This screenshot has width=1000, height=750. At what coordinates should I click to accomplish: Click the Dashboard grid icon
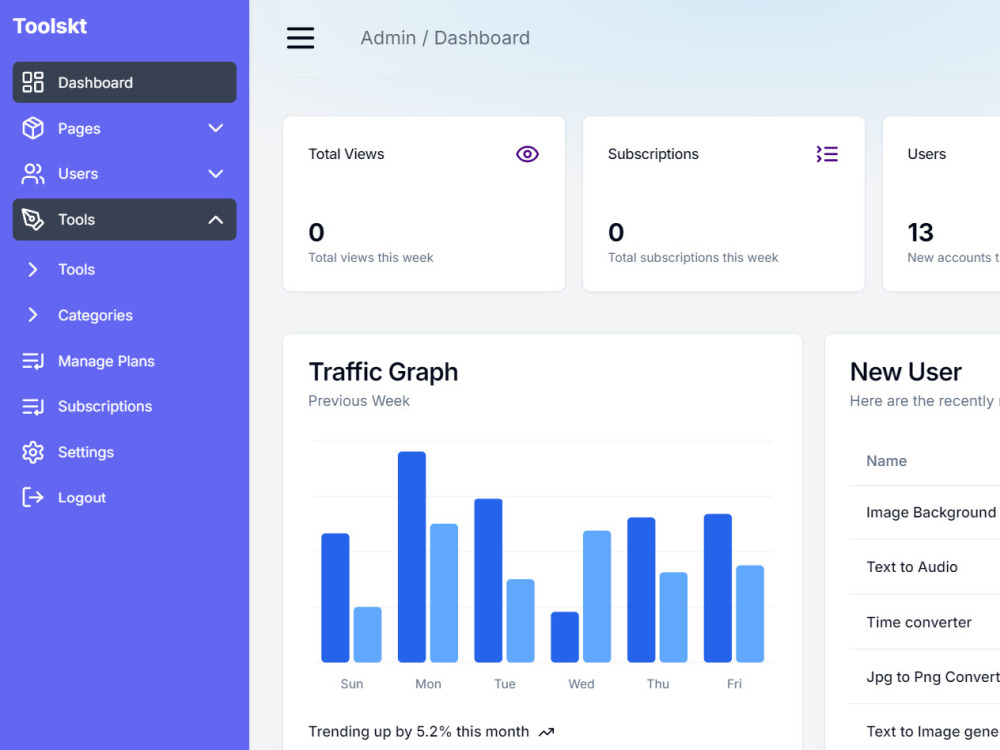pos(33,82)
